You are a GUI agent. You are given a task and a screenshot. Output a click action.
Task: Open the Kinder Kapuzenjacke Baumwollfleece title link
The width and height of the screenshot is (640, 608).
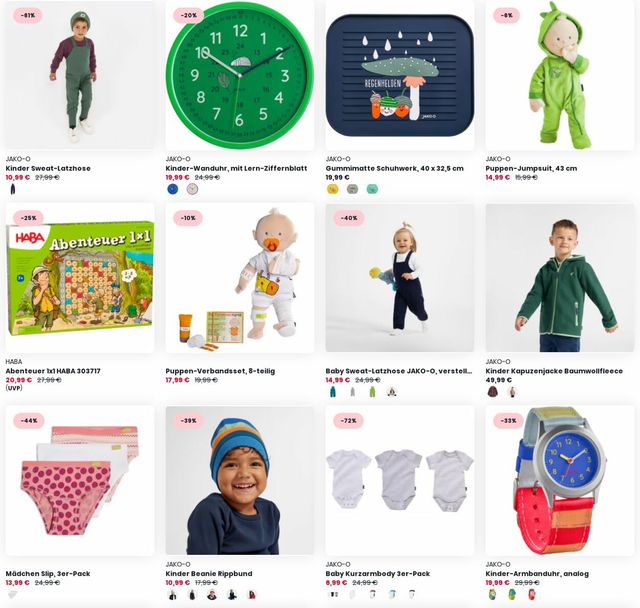click(554, 371)
